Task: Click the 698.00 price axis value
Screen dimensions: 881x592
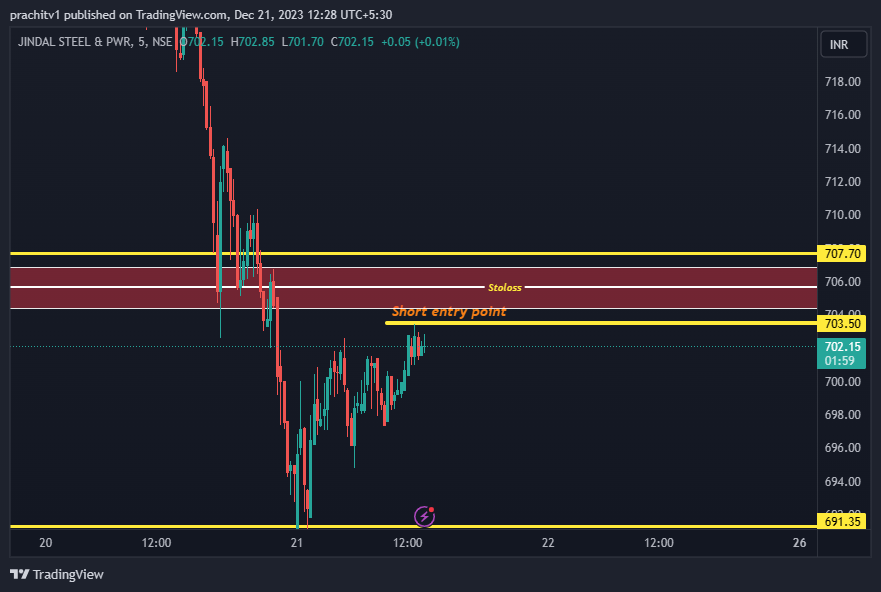Action: pos(842,415)
